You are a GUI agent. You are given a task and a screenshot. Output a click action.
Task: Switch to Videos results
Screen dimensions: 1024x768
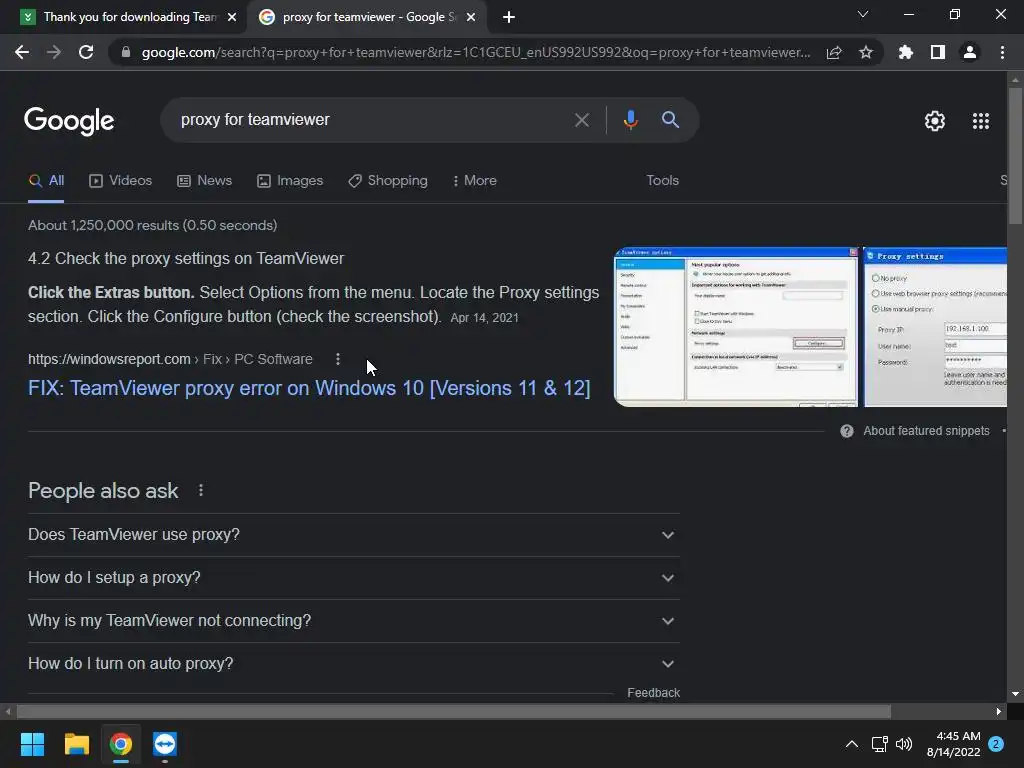[121, 181]
